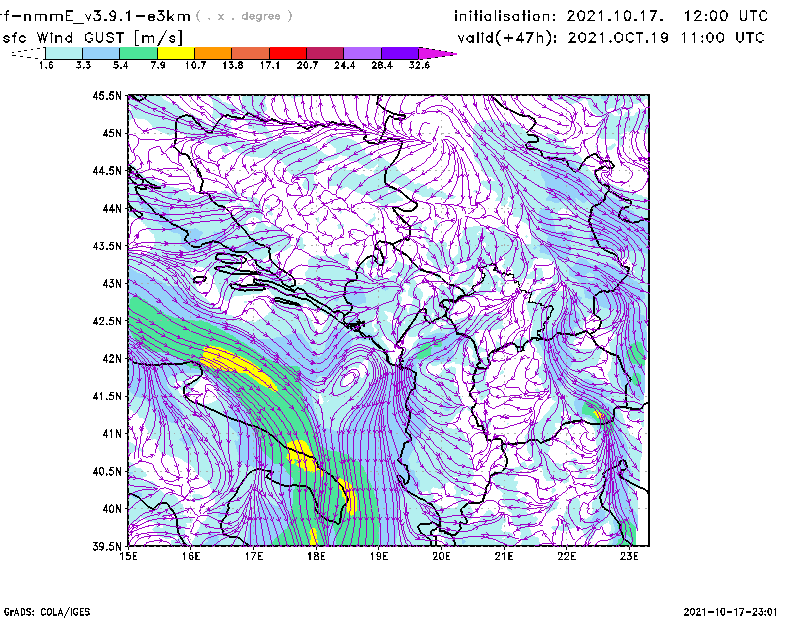The width and height of the screenshot is (800, 618).
Task: Click the 16E longitude label
Action: tap(191, 556)
